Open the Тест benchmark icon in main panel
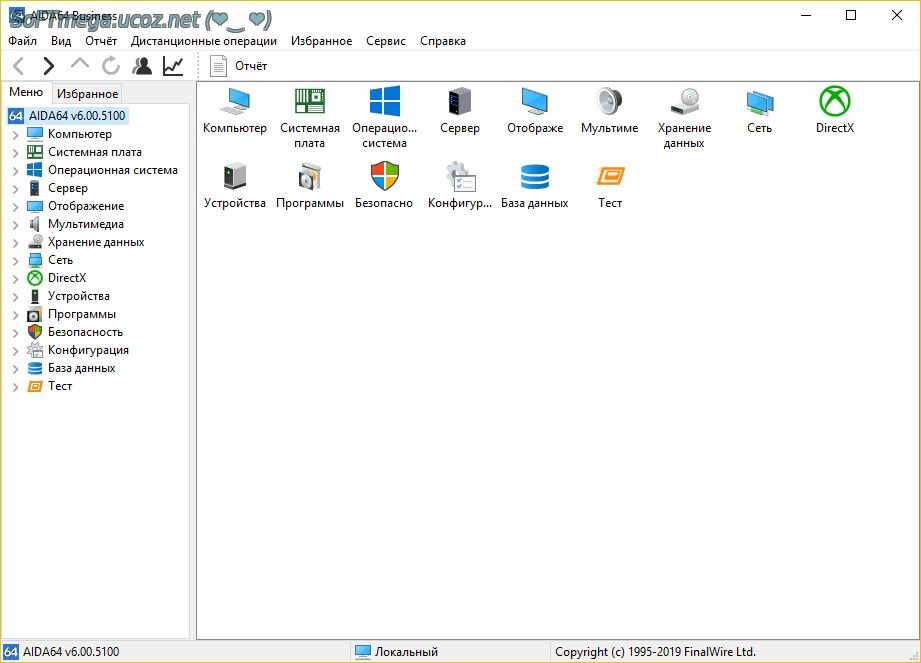Image resolution: width=921 pixels, height=663 pixels. click(x=609, y=178)
